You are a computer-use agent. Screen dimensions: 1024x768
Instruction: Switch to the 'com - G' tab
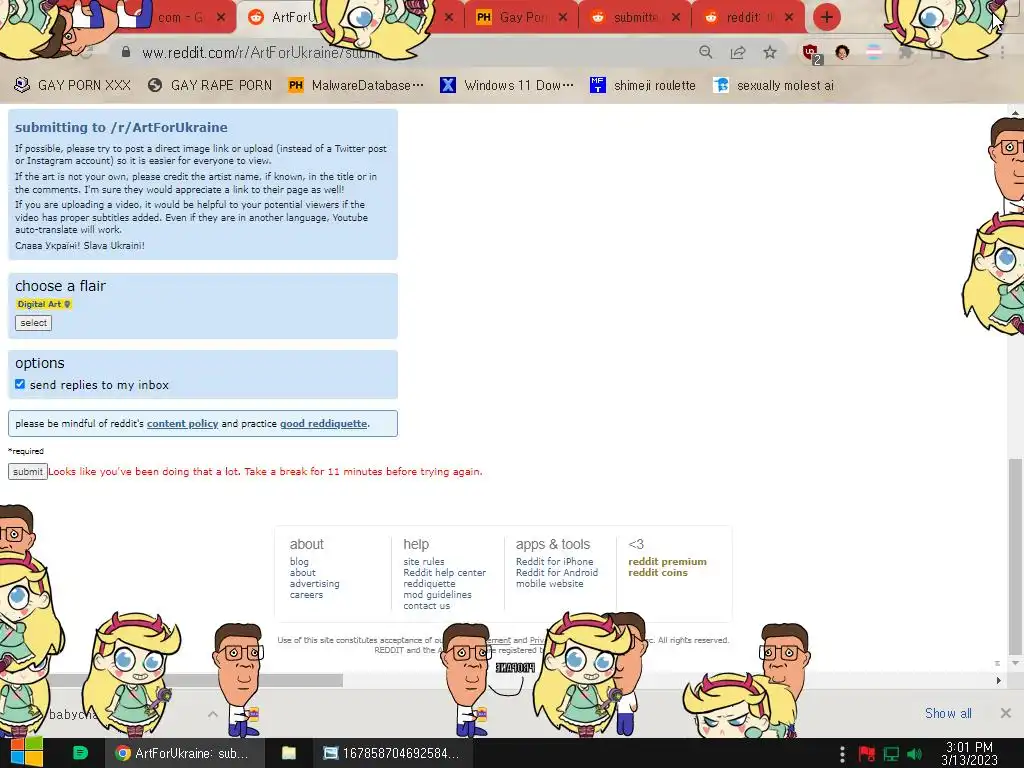(x=180, y=17)
